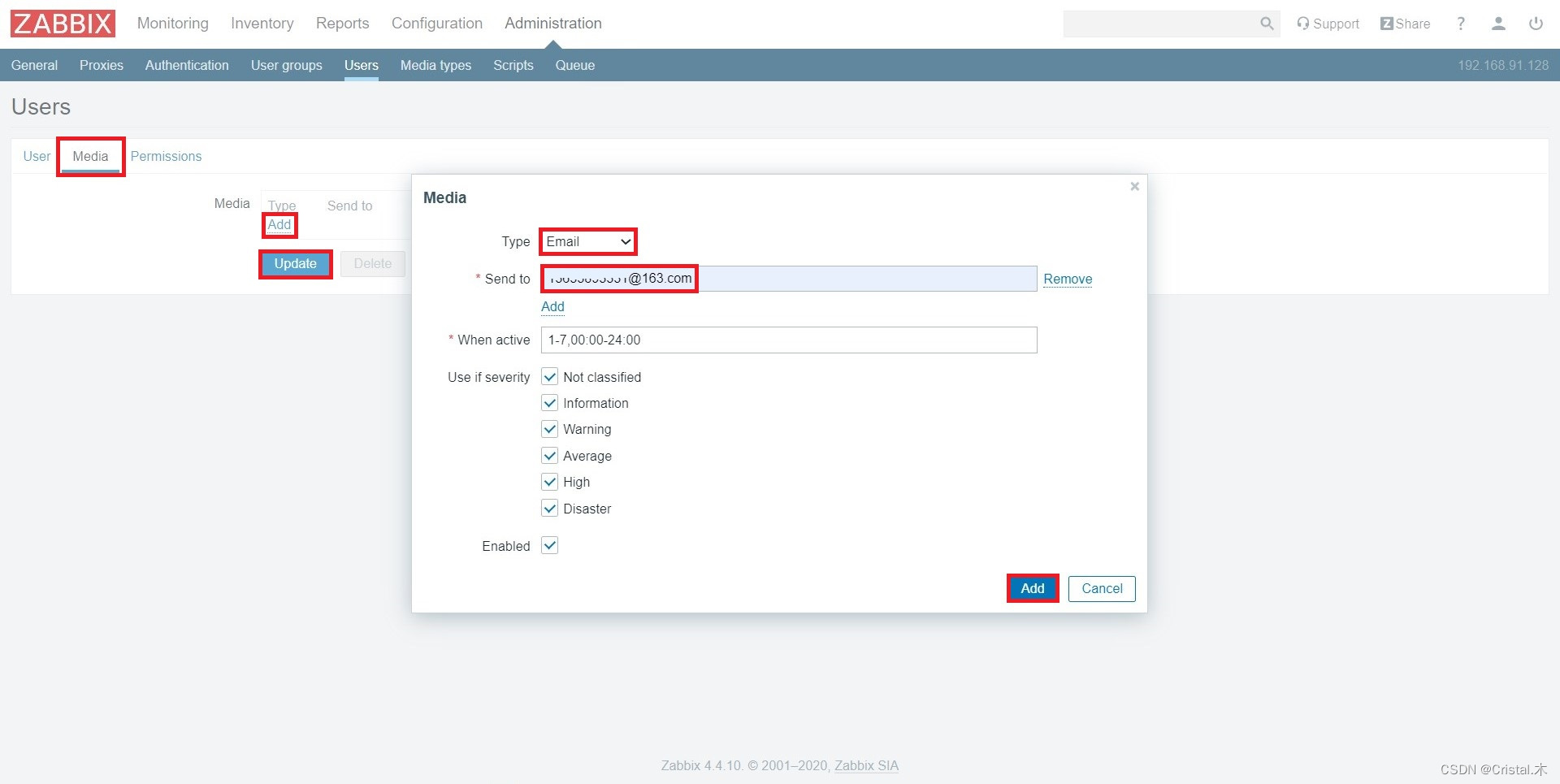This screenshot has width=1560, height=784.
Task: Click the Cancel button in Media dialog
Action: (x=1102, y=588)
